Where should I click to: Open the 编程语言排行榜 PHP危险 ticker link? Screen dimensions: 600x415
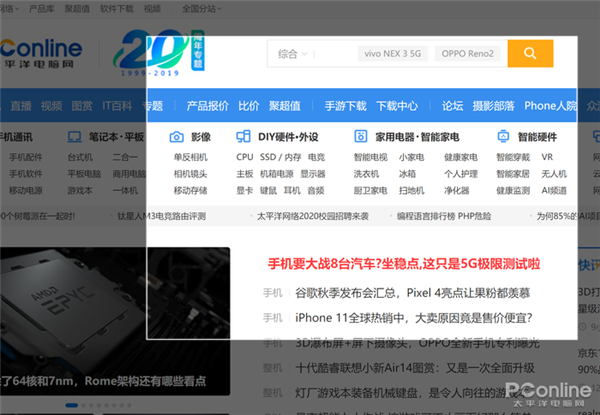coord(444,216)
